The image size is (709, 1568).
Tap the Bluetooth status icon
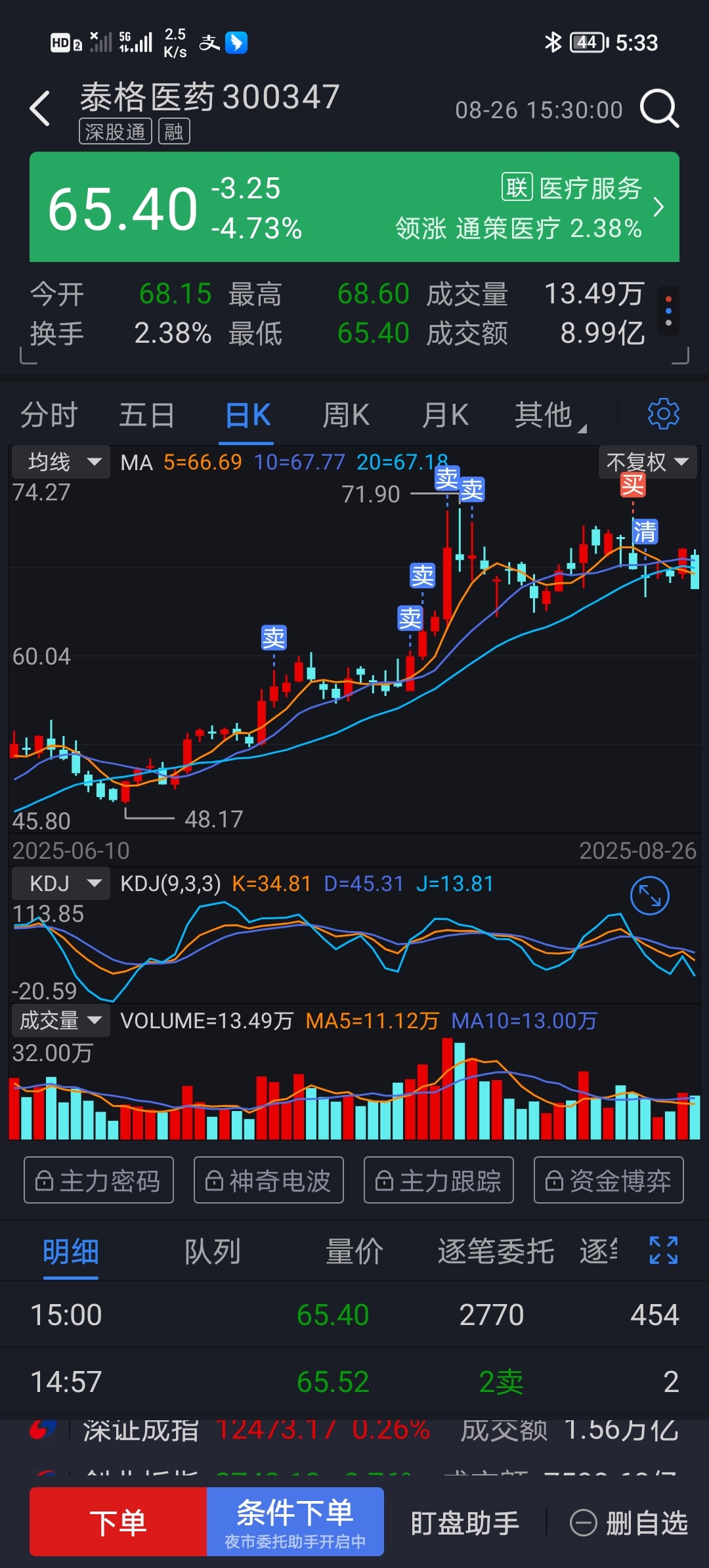(x=553, y=43)
